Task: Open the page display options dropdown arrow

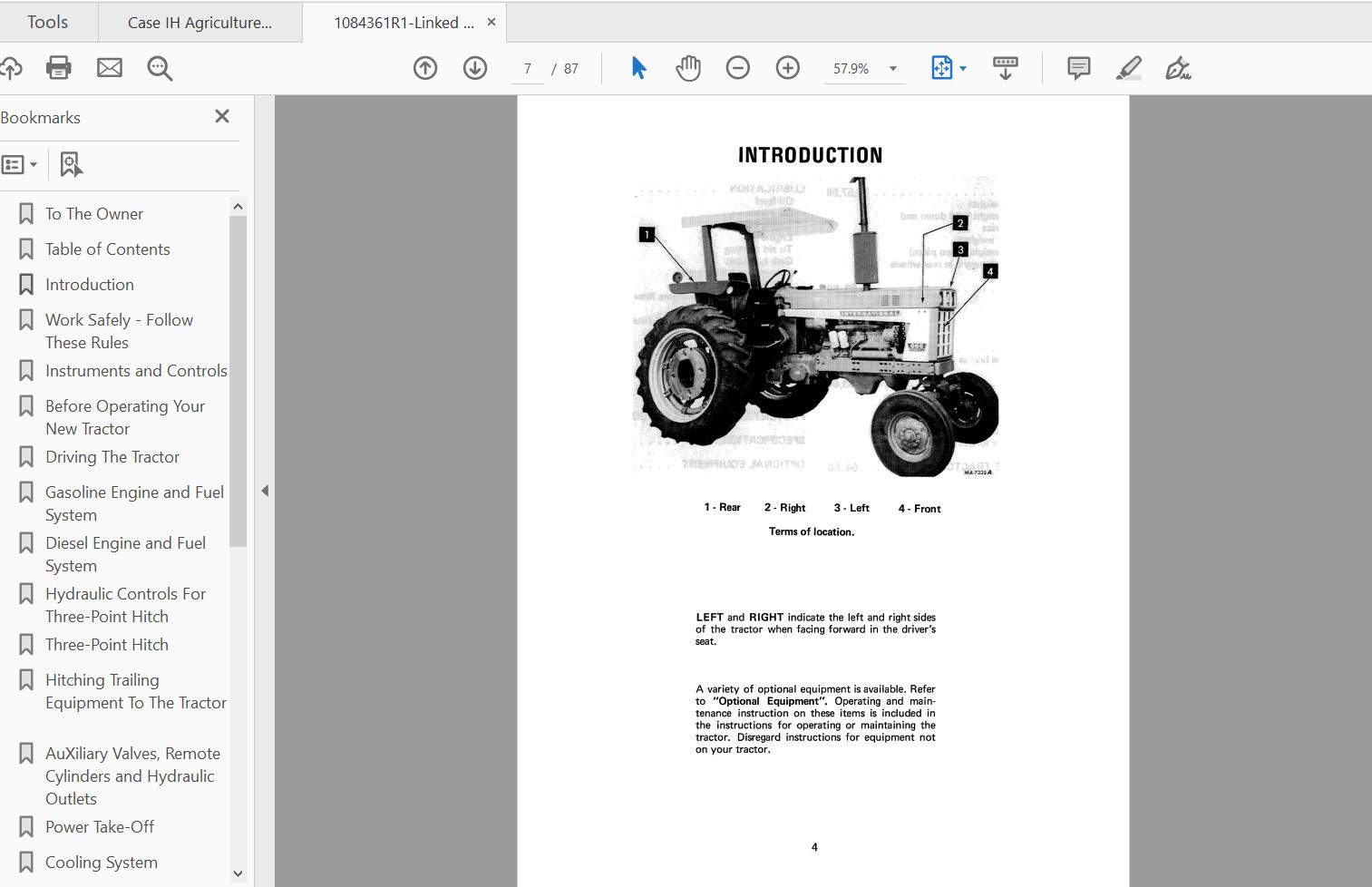Action: click(963, 68)
